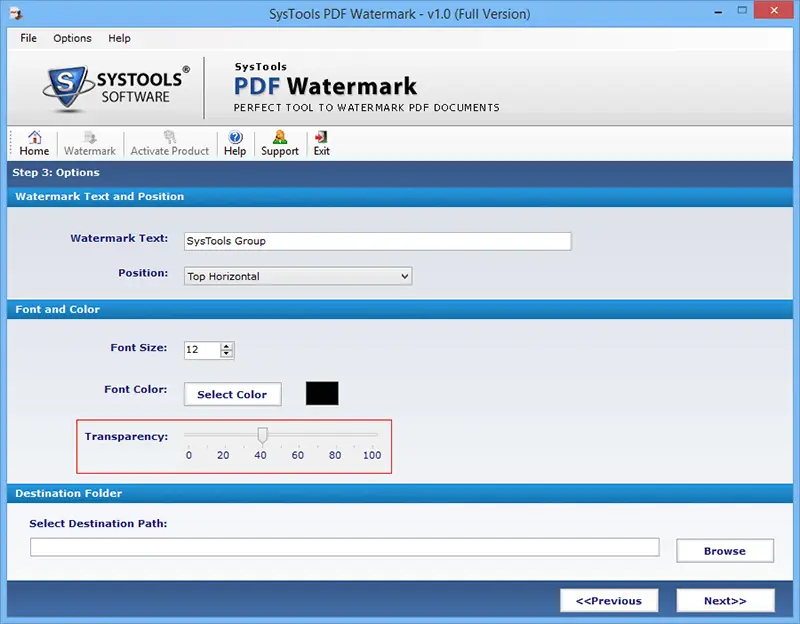The image size is (800, 624).
Task: Click the Watermark Text input field
Action: [378, 241]
